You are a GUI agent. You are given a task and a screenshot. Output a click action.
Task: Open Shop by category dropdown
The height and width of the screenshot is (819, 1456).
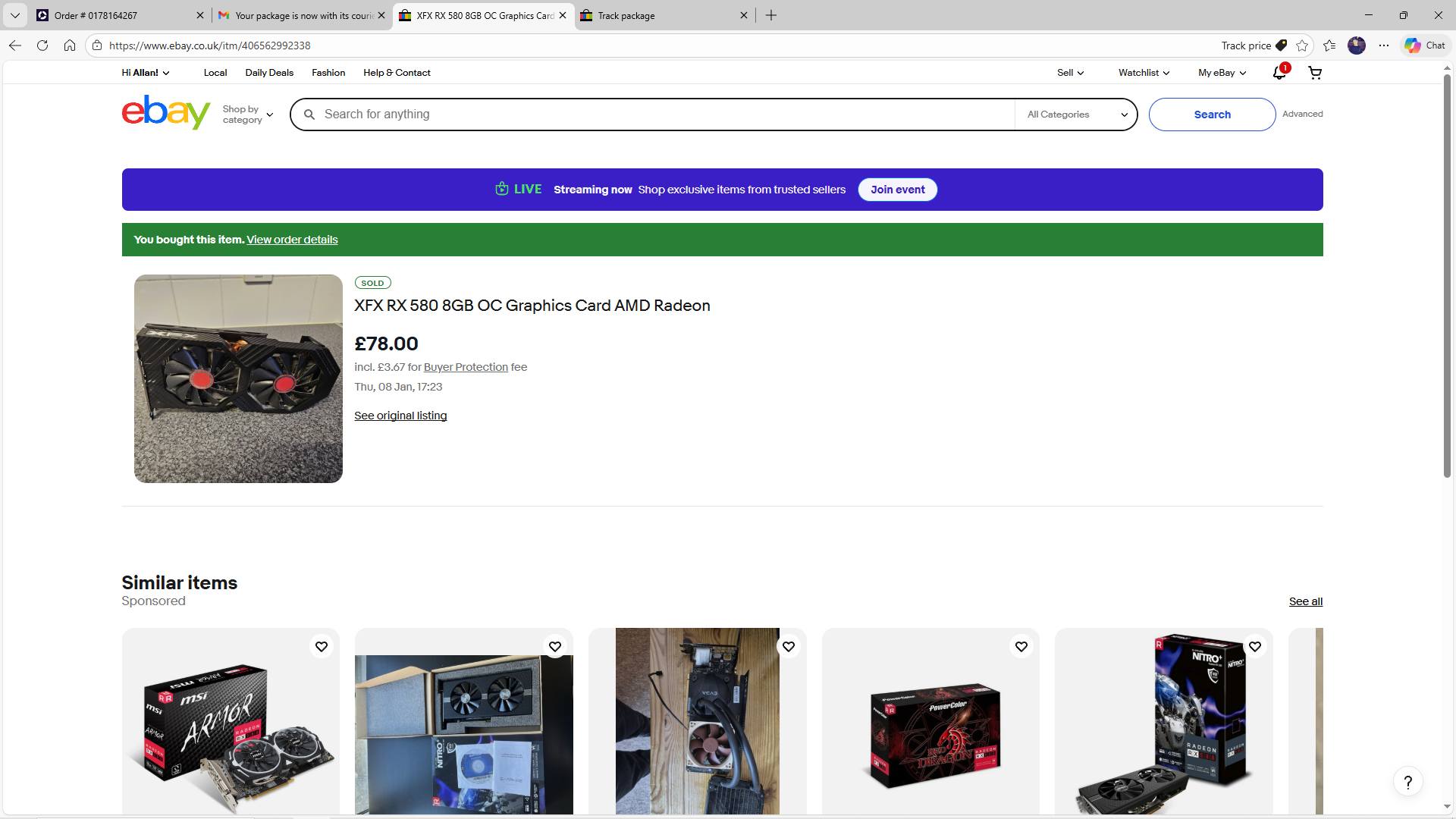[248, 115]
